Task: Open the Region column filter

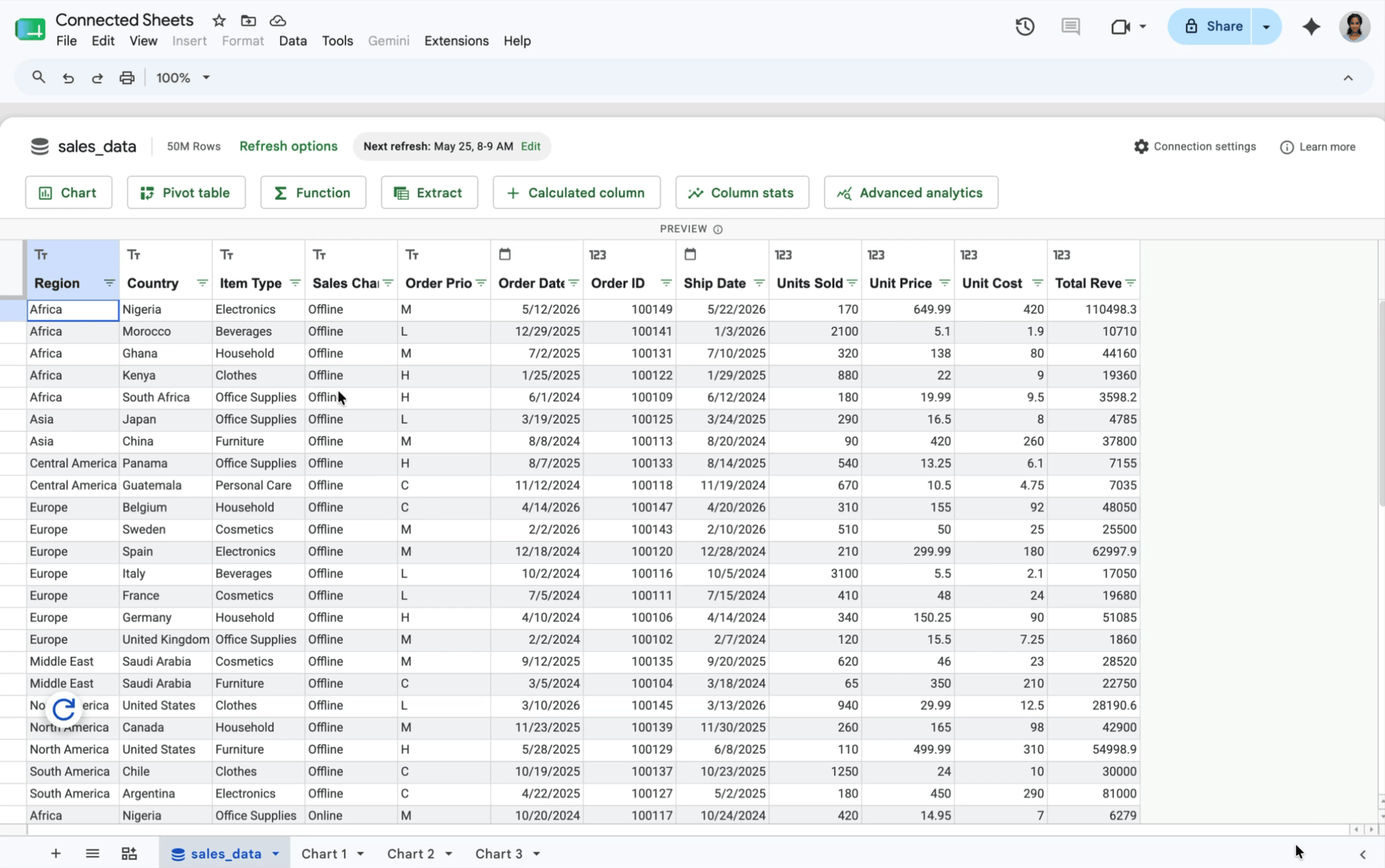Action: (x=109, y=283)
